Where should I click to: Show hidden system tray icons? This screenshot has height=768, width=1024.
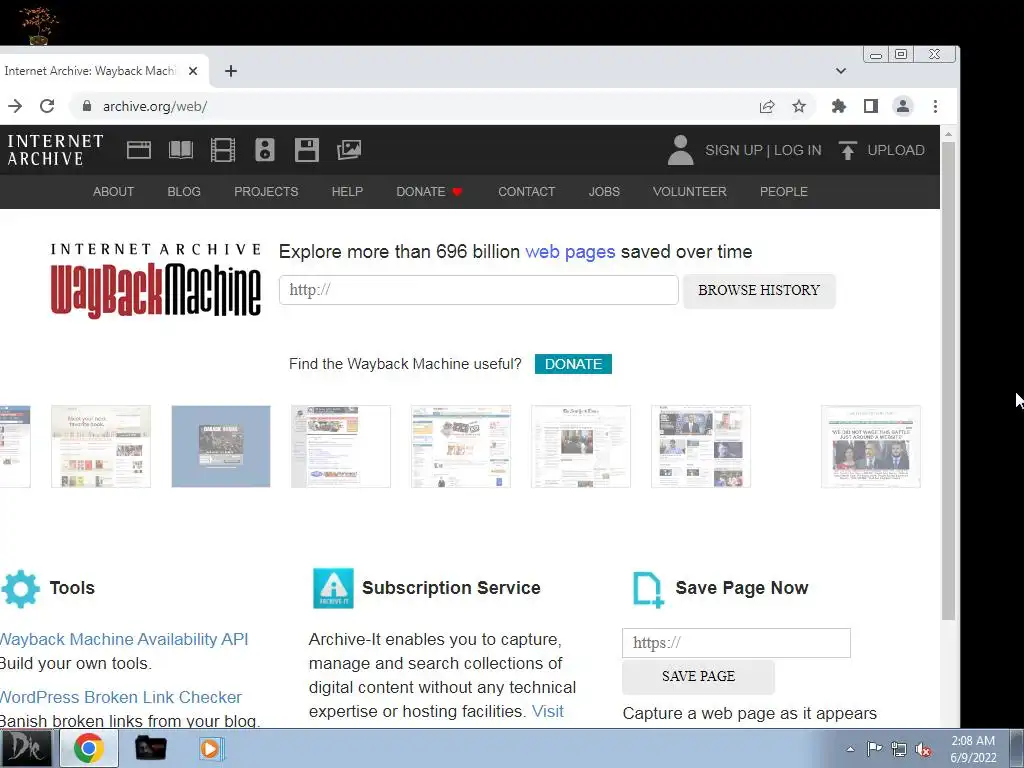click(x=850, y=749)
